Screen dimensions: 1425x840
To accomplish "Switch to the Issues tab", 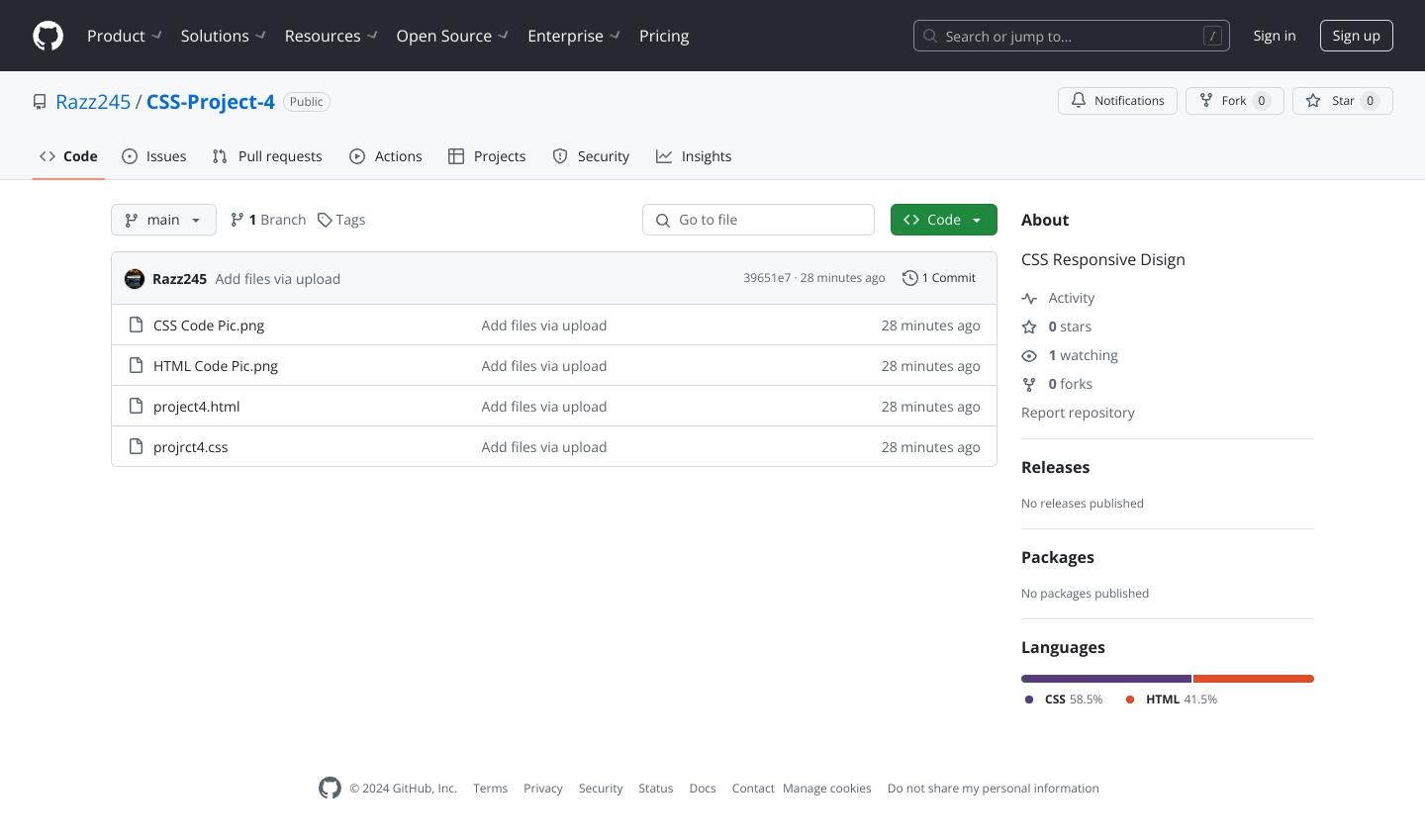I will coord(154,156).
